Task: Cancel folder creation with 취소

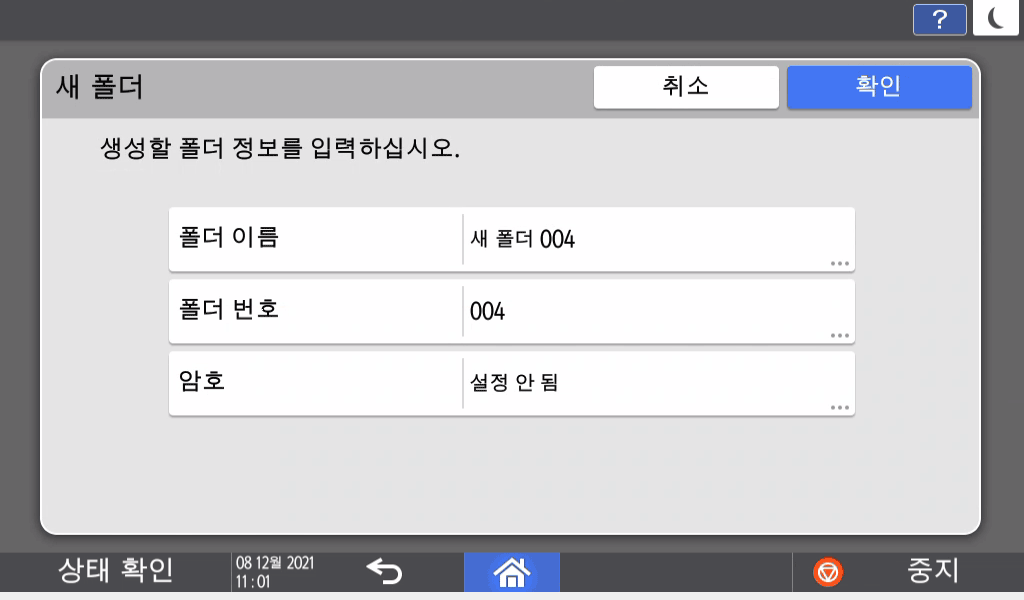Action: (x=686, y=87)
